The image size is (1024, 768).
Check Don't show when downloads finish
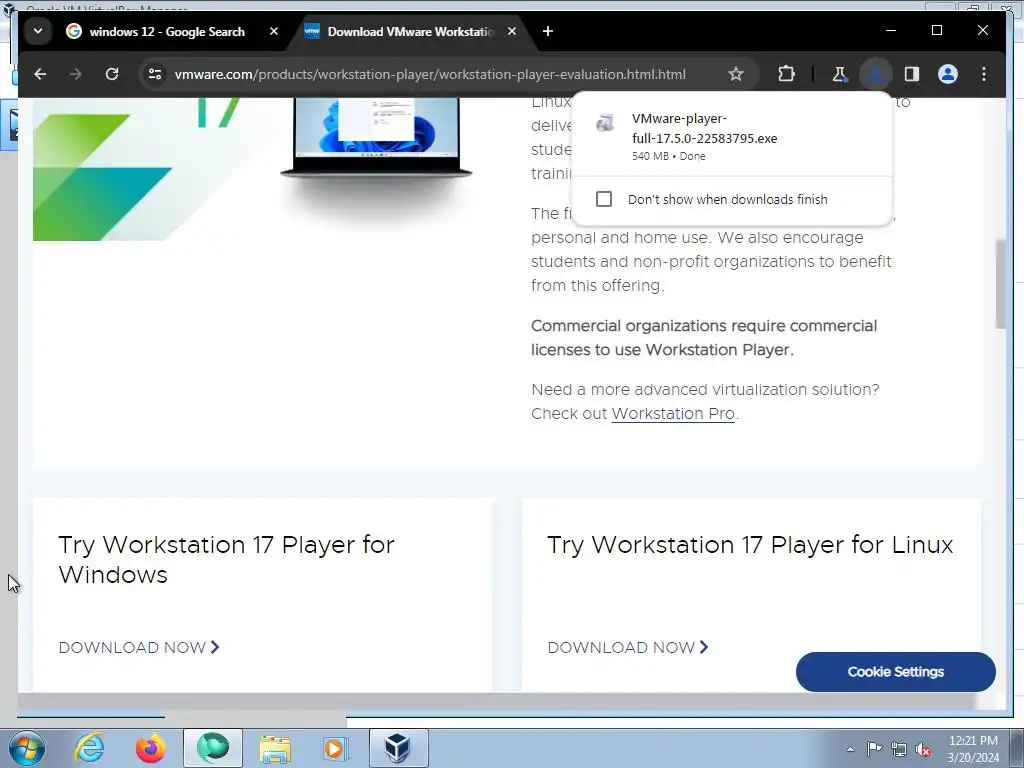pos(604,199)
